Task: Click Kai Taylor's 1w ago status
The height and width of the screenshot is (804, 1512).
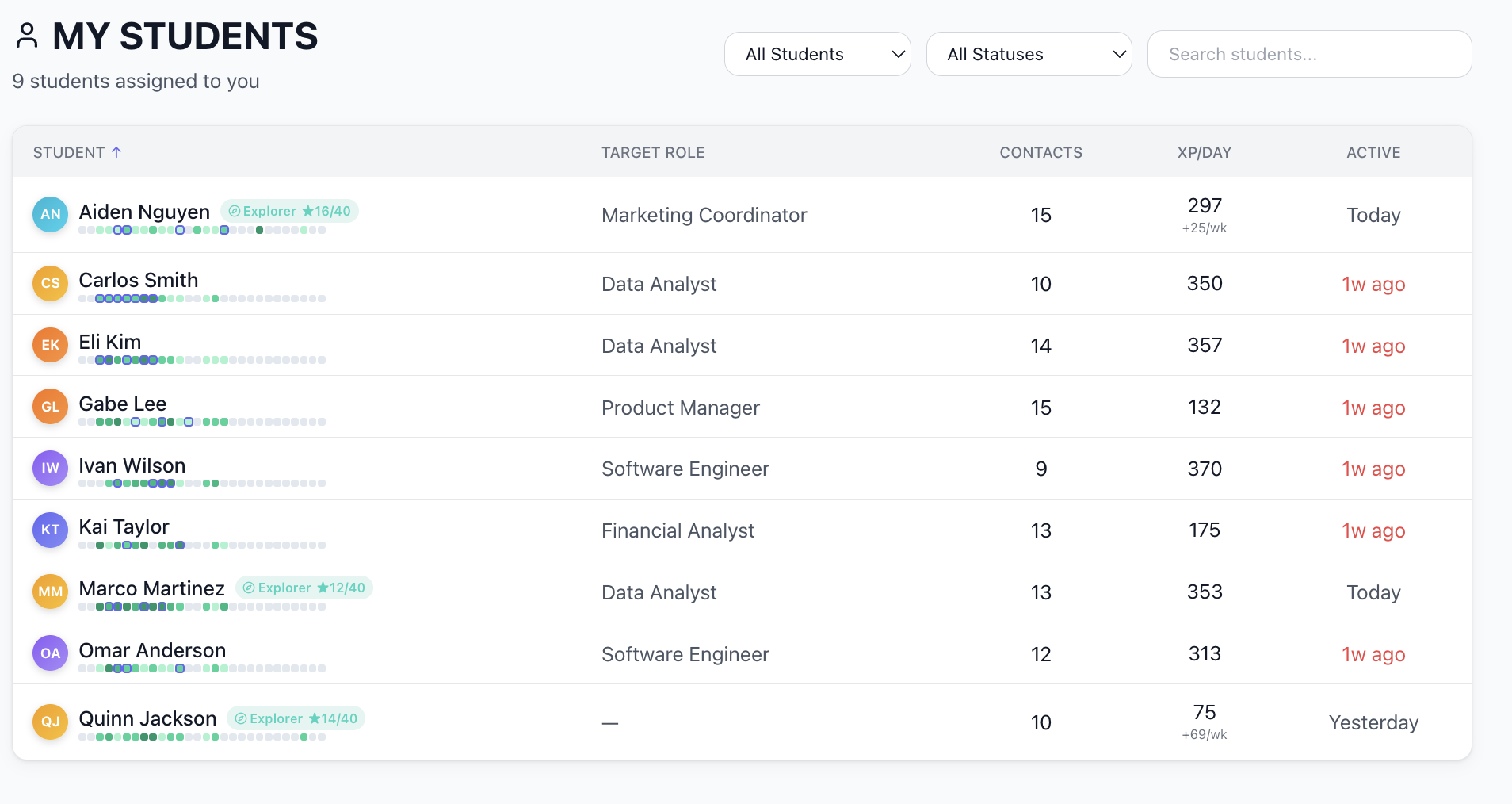Action: coord(1373,530)
